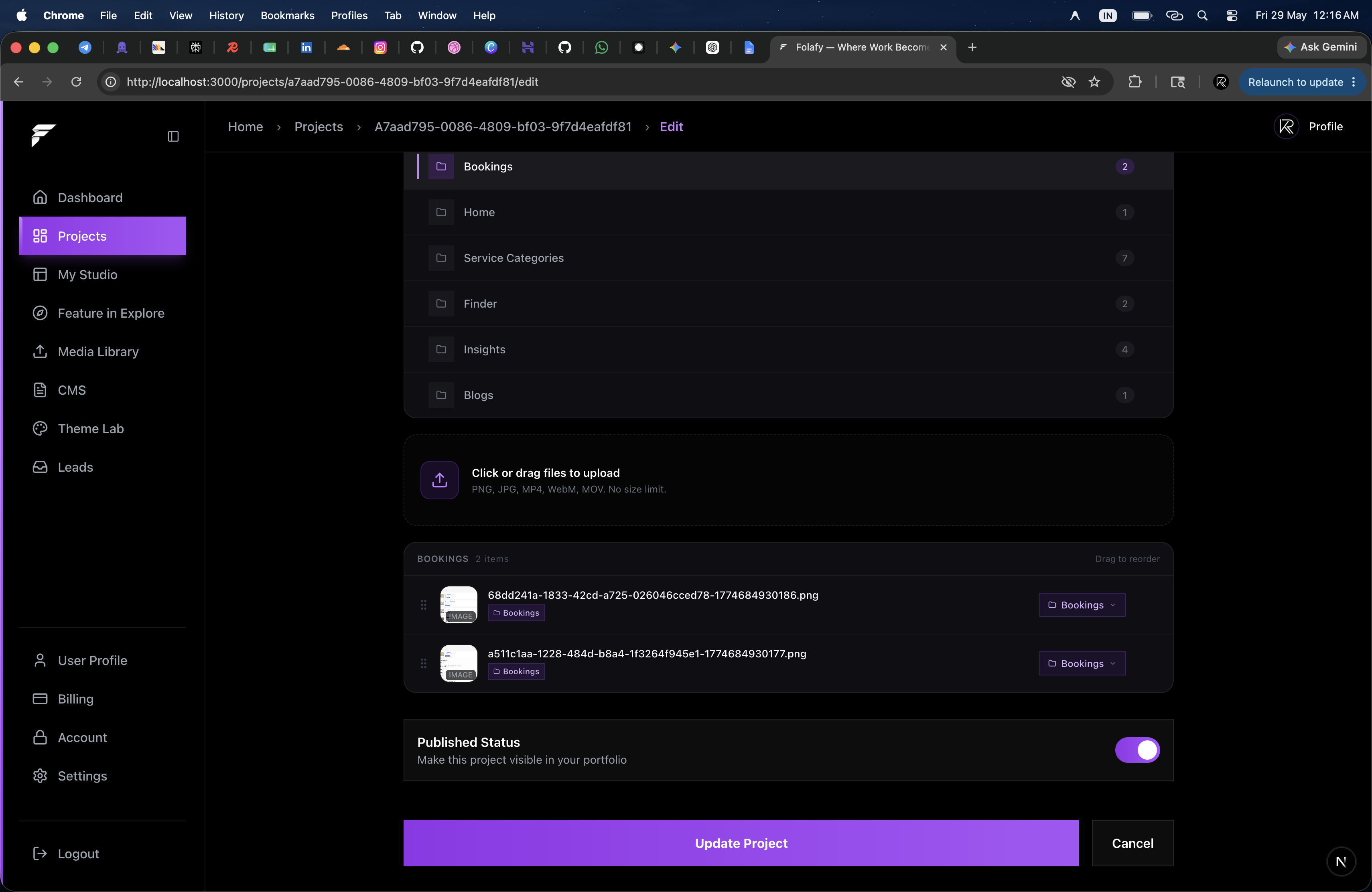Viewport: 1372px width, 892px height.
Task: Open Settings gear page
Action: tap(103, 776)
